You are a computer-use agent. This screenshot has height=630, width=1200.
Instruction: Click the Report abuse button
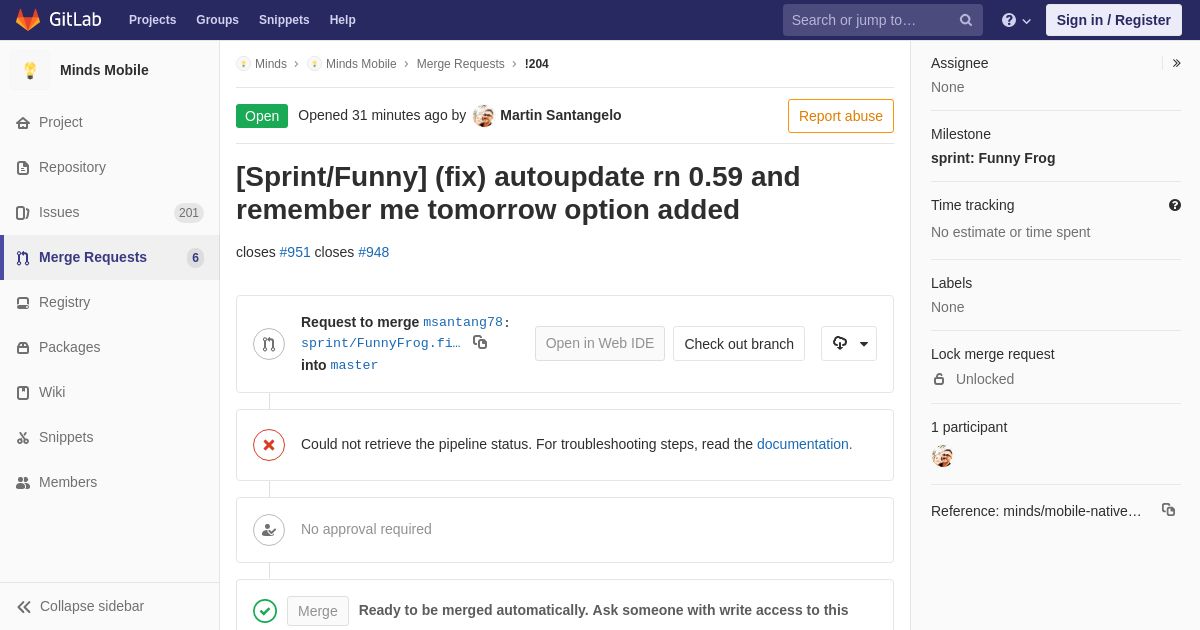841,116
